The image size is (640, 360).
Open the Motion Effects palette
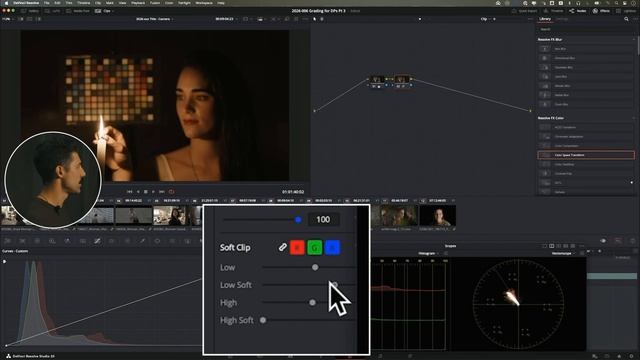pos(82,241)
